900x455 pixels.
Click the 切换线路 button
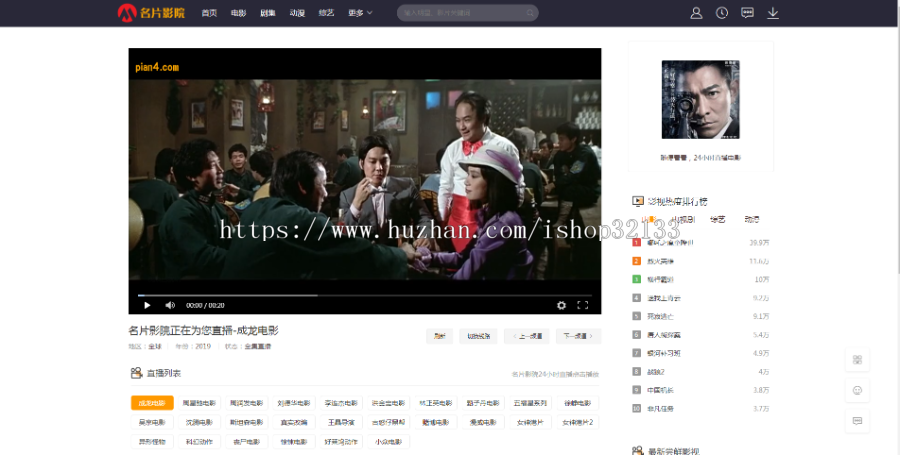pyautogui.click(x=478, y=336)
